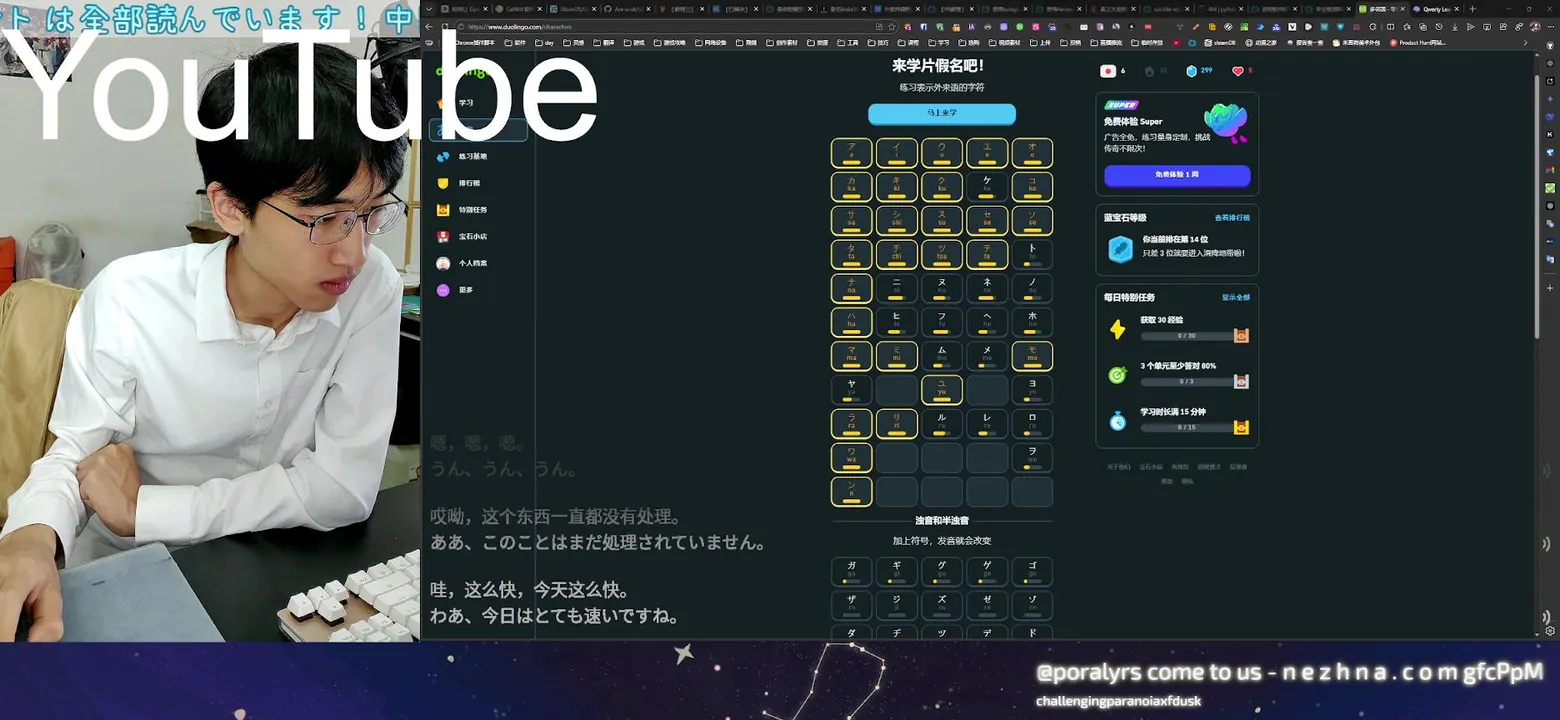
Task: Select the katakana ア (a) tile
Action: coord(851,153)
